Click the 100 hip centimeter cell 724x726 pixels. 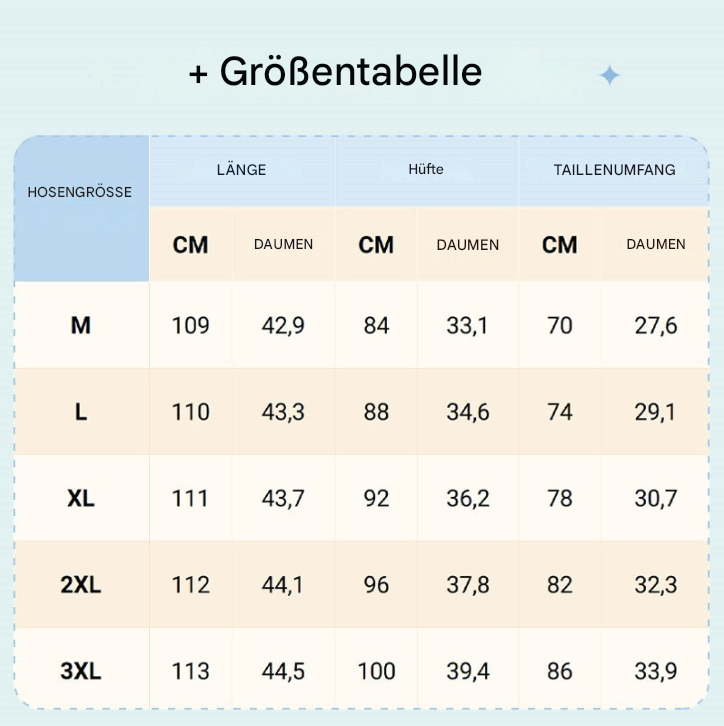(376, 671)
